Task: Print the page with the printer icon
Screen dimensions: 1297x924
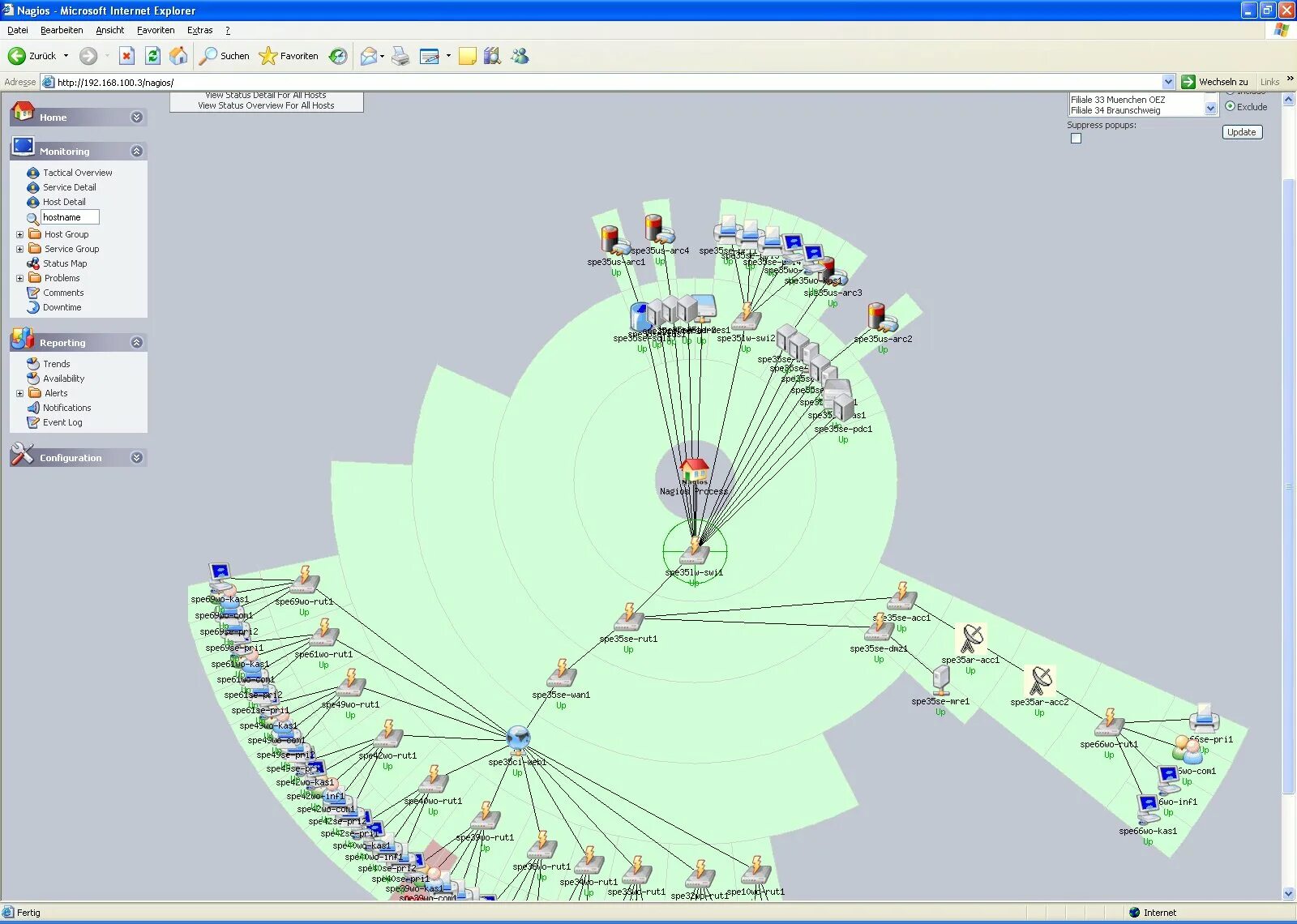Action: 400,56
